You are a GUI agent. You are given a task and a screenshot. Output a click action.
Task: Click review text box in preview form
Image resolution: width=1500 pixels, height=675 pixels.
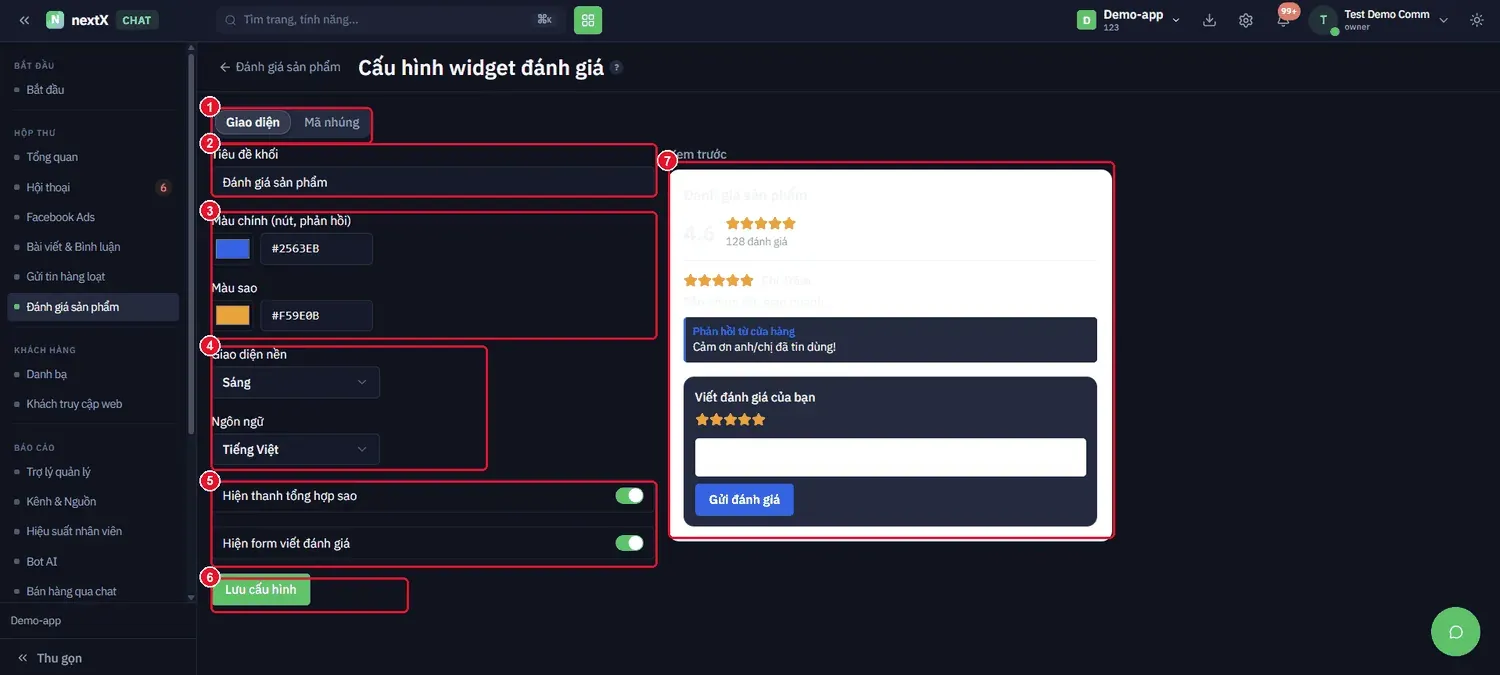click(890, 457)
